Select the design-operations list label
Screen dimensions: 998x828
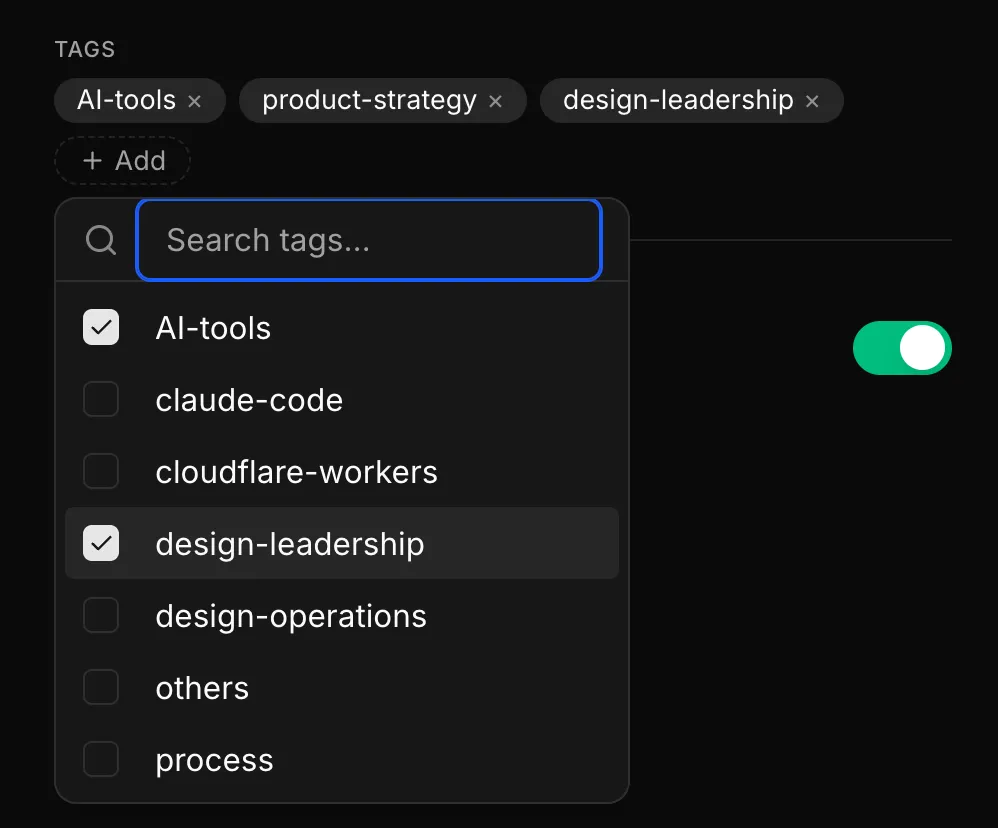tap(291, 617)
